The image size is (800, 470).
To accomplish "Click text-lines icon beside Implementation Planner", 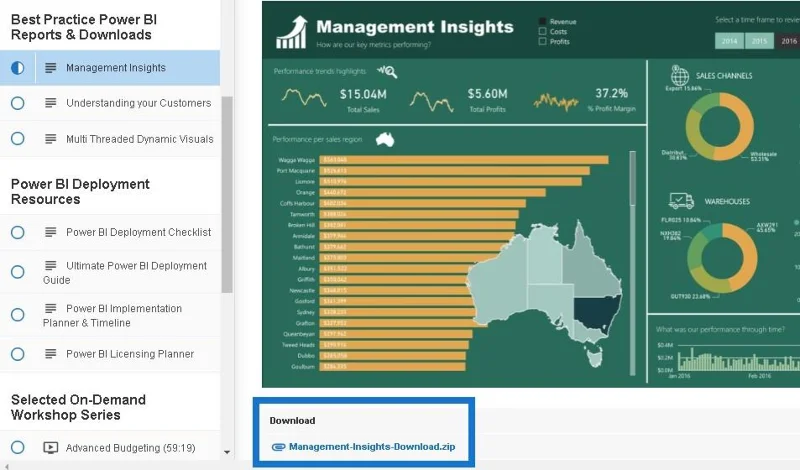I will [51, 308].
